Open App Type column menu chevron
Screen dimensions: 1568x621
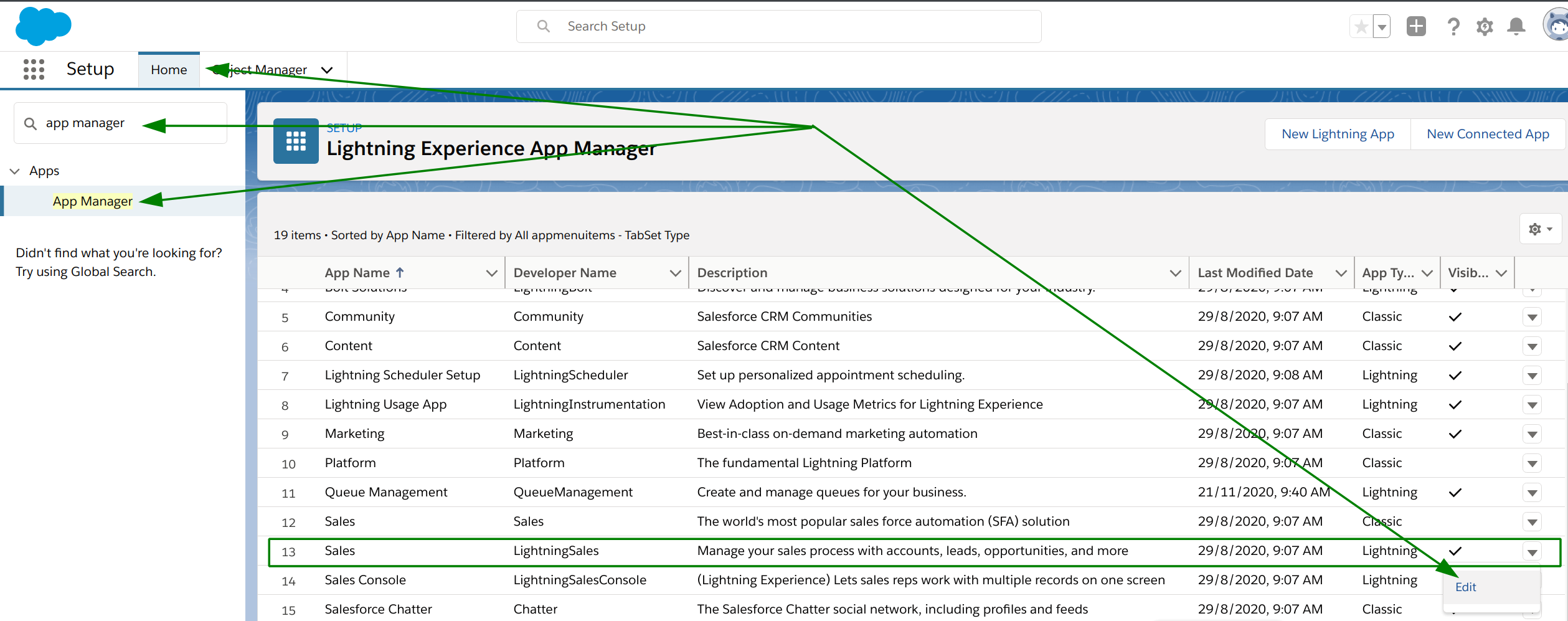click(x=1427, y=273)
